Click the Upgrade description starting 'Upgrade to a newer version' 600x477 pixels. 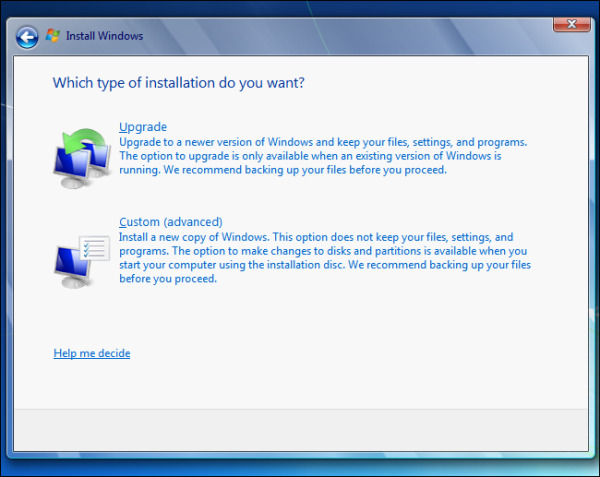click(323, 156)
